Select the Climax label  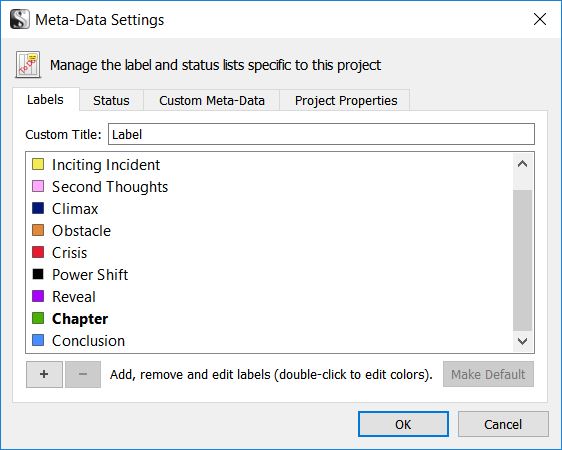pos(75,209)
